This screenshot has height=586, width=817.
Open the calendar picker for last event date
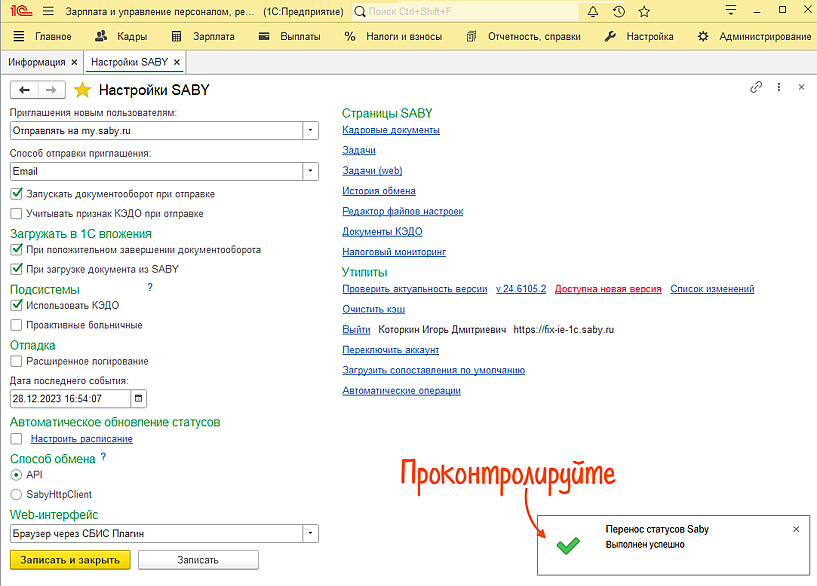coord(138,398)
